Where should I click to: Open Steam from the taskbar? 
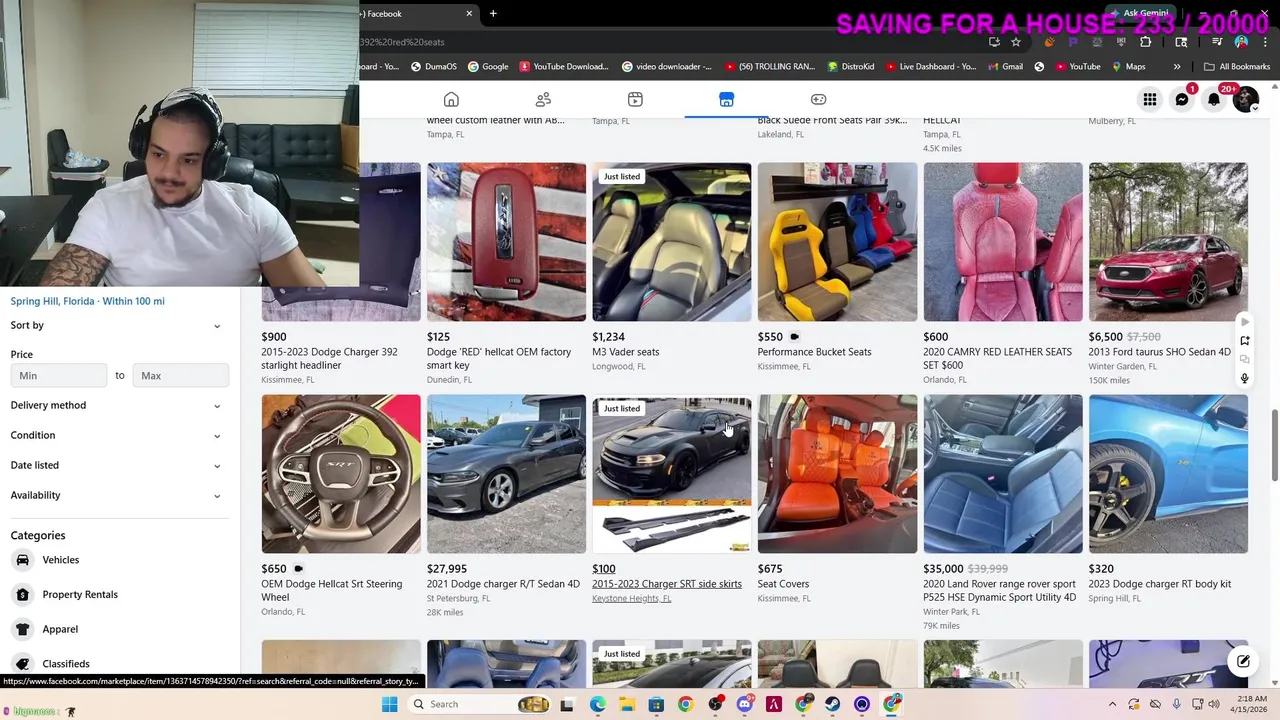[x=833, y=704]
